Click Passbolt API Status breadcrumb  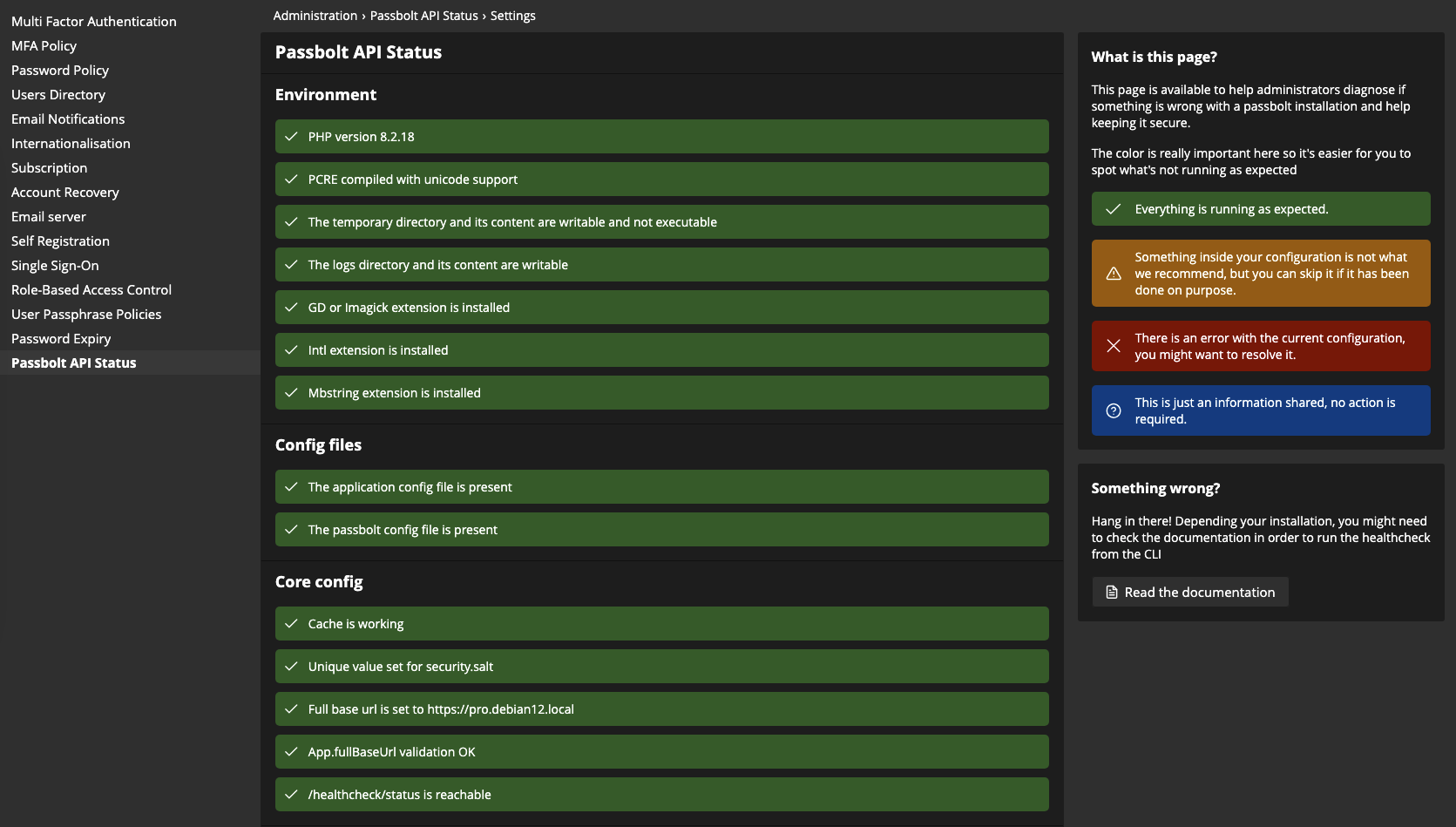click(424, 16)
